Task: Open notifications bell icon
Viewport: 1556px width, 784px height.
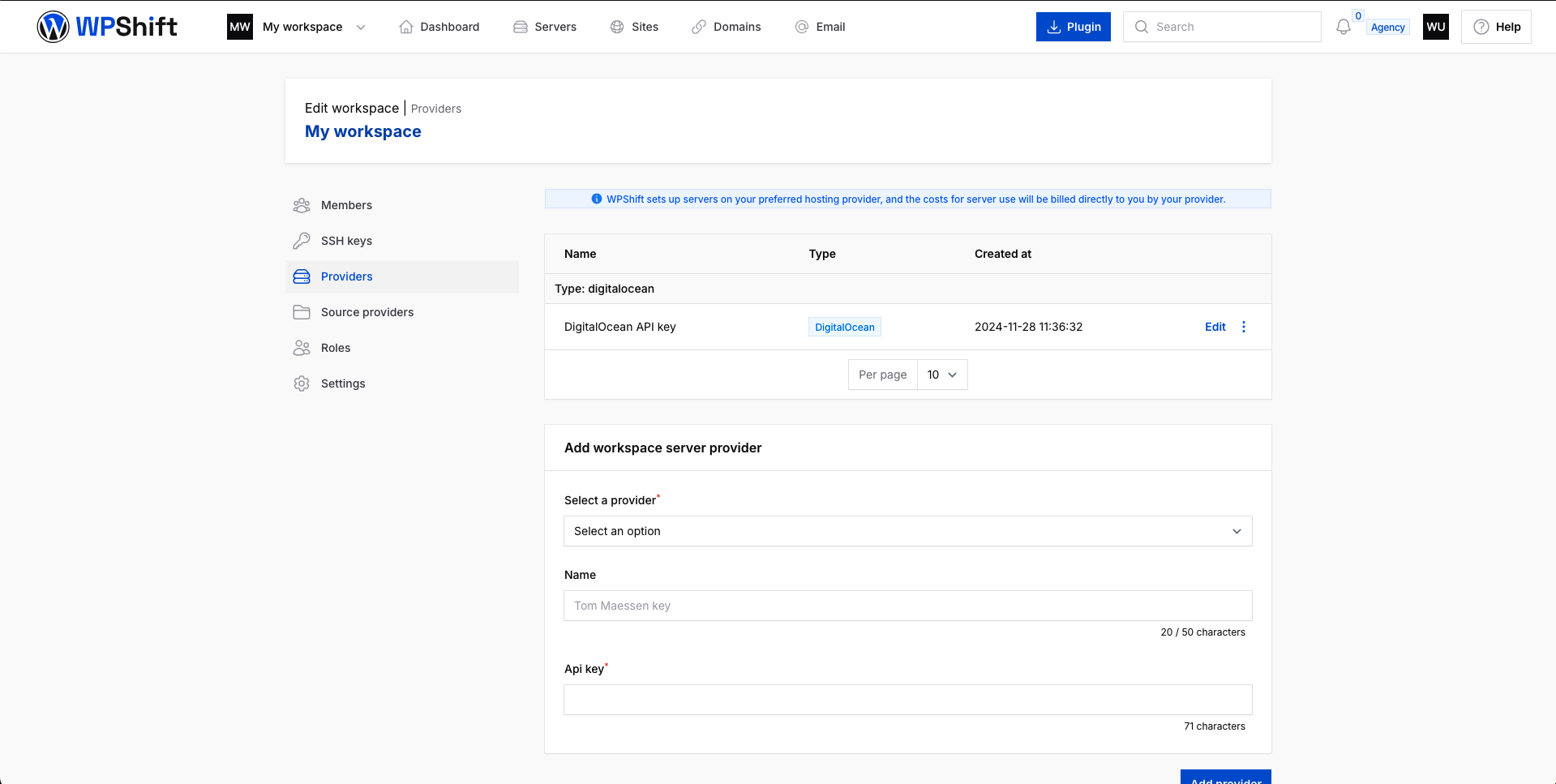Action: (1344, 27)
